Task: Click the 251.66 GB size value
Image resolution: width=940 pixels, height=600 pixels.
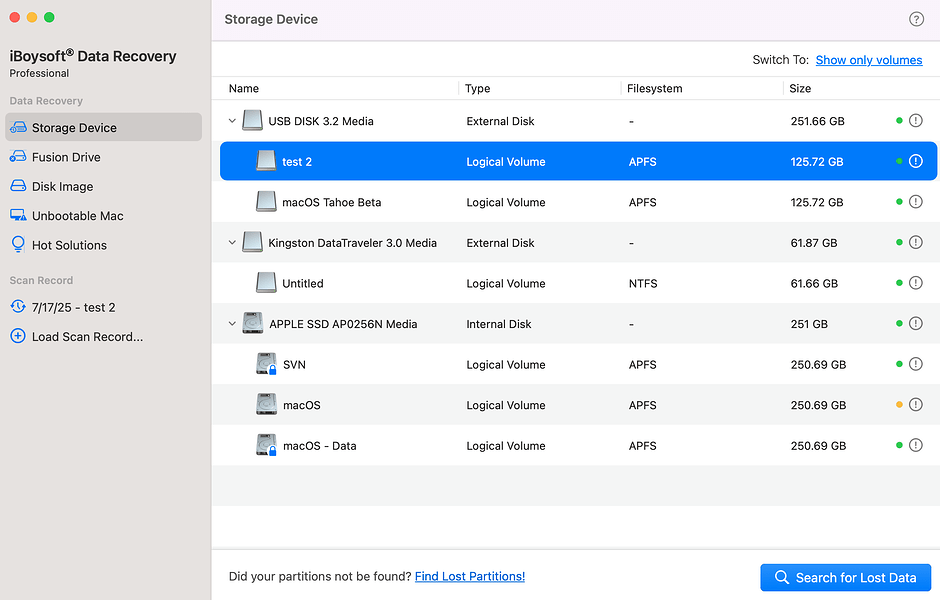Action: click(x=817, y=120)
